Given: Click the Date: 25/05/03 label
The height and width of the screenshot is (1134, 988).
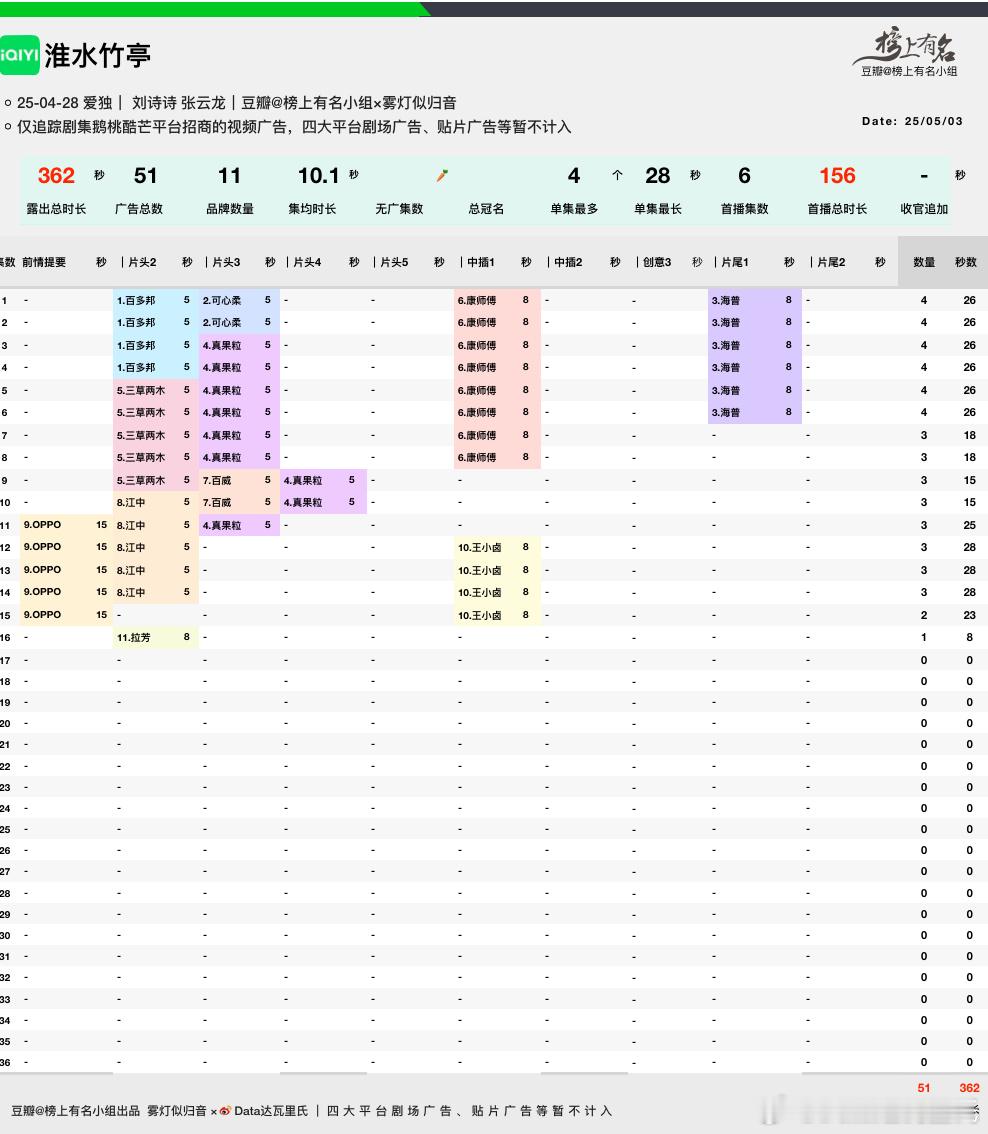Looking at the screenshot, I should click(x=912, y=121).
